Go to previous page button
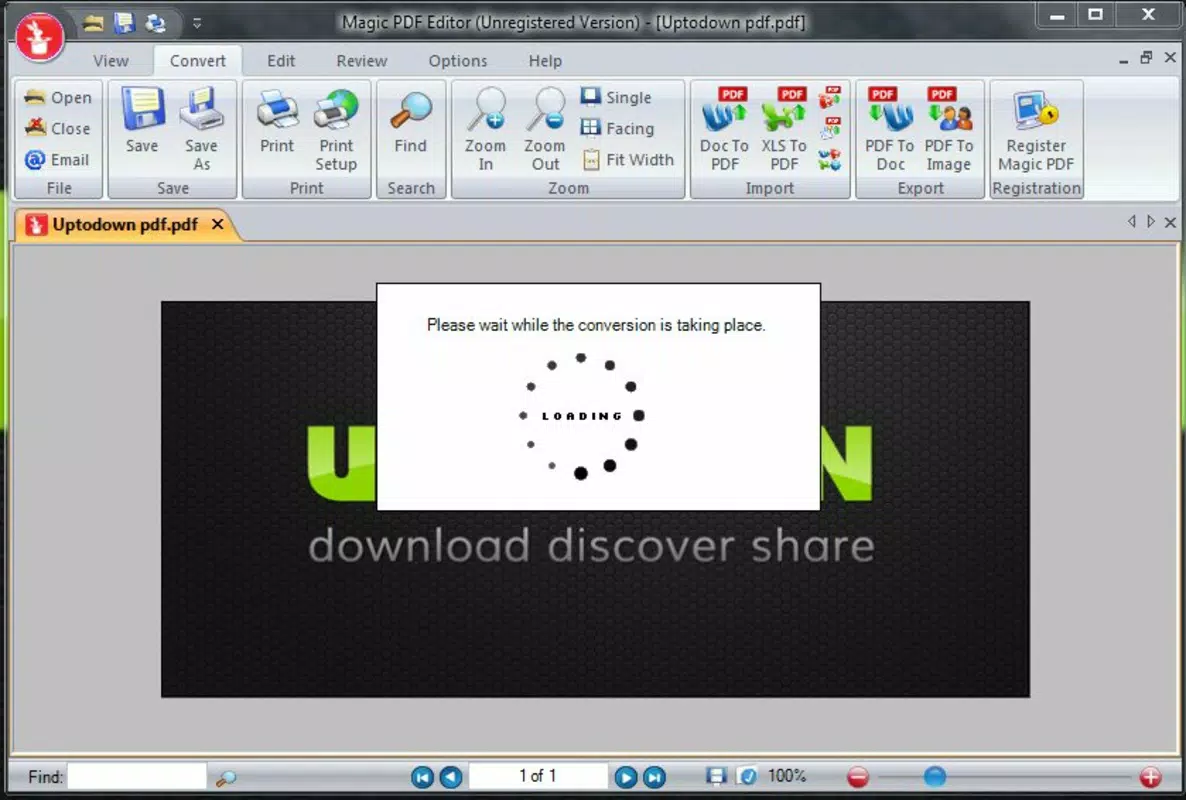The height and width of the screenshot is (800, 1186). coord(451,777)
